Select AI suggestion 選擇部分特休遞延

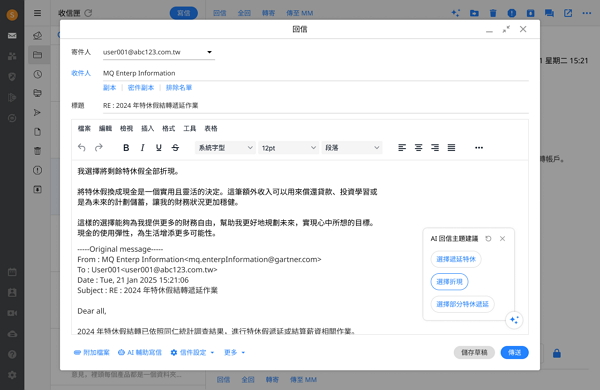[462, 304]
